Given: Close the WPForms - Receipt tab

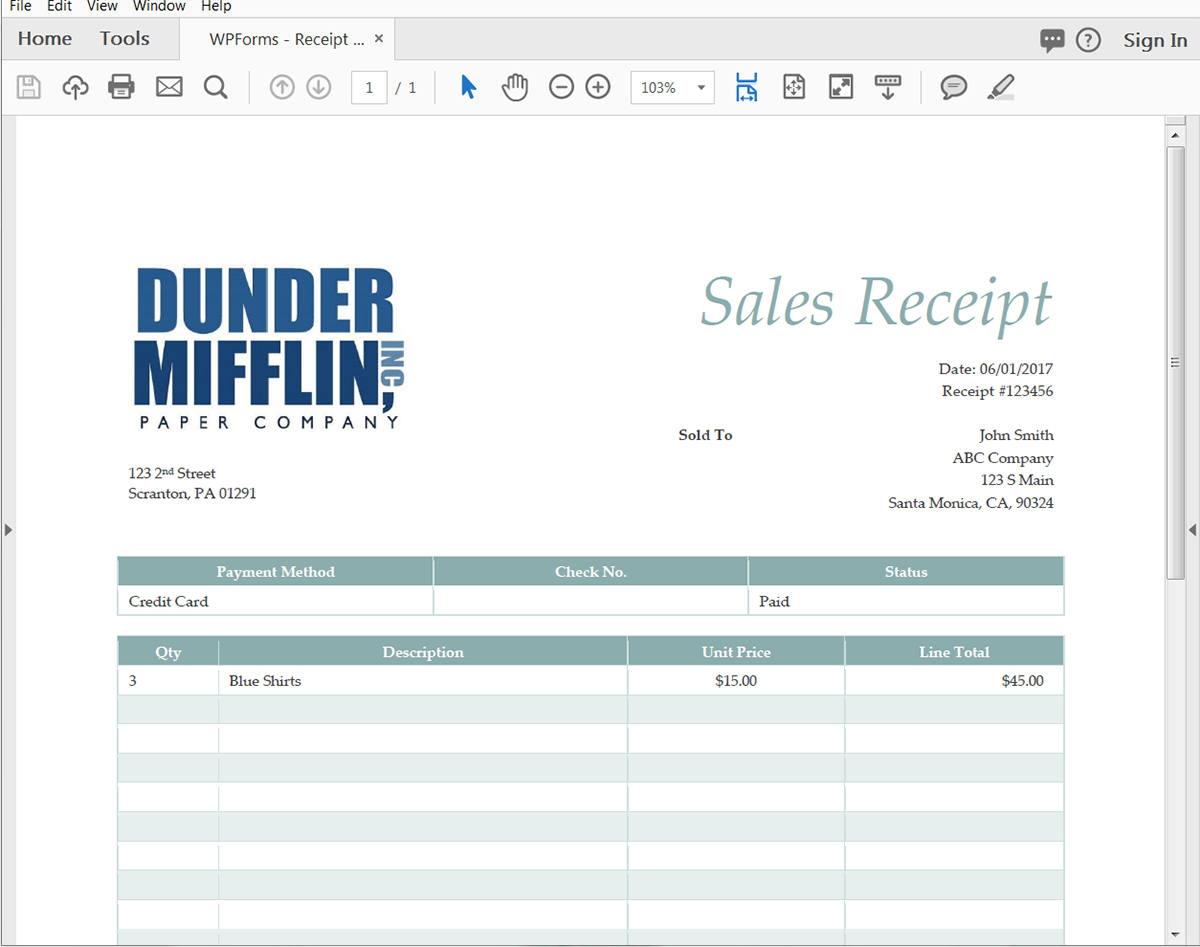Looking at the screenshot, I should [379, 39].
